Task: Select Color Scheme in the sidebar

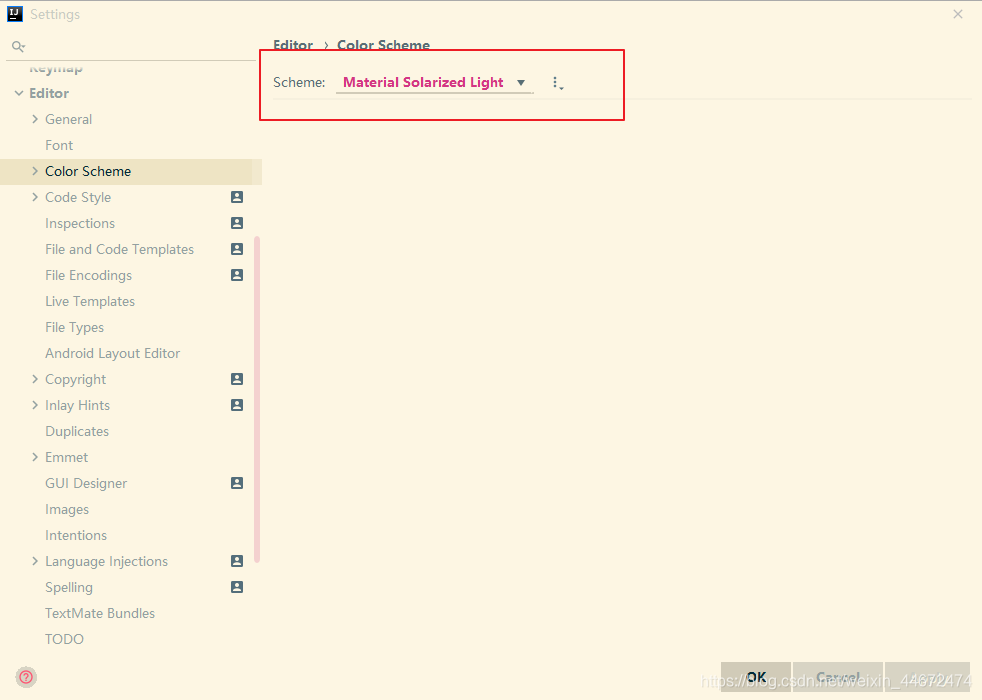Action: (x=88, y=172)
